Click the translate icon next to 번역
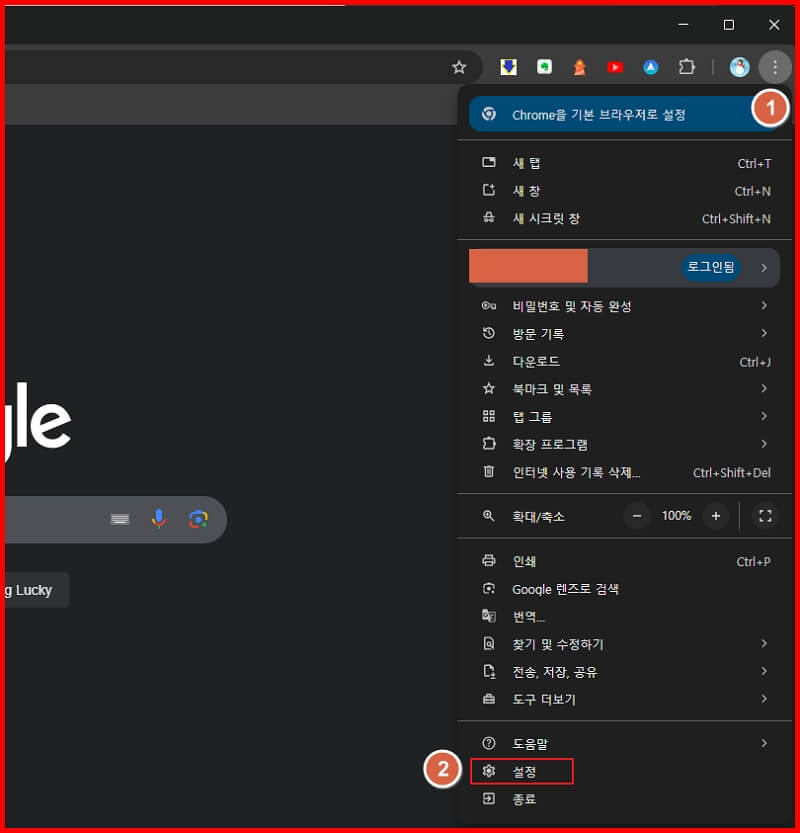The image size is (800, 833). point(489,616)
